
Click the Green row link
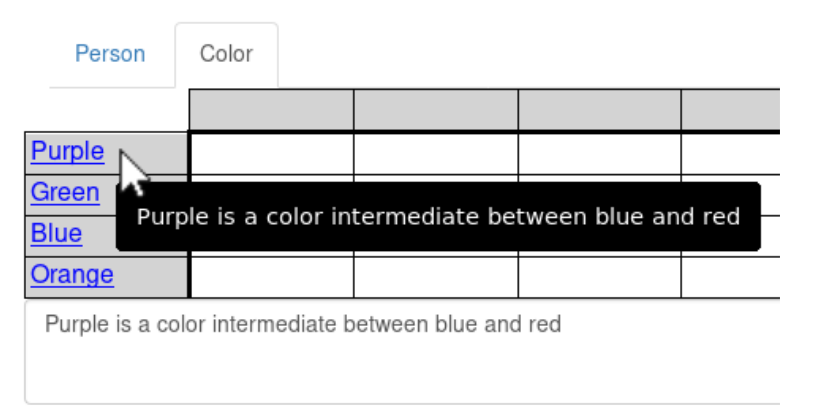65,192
